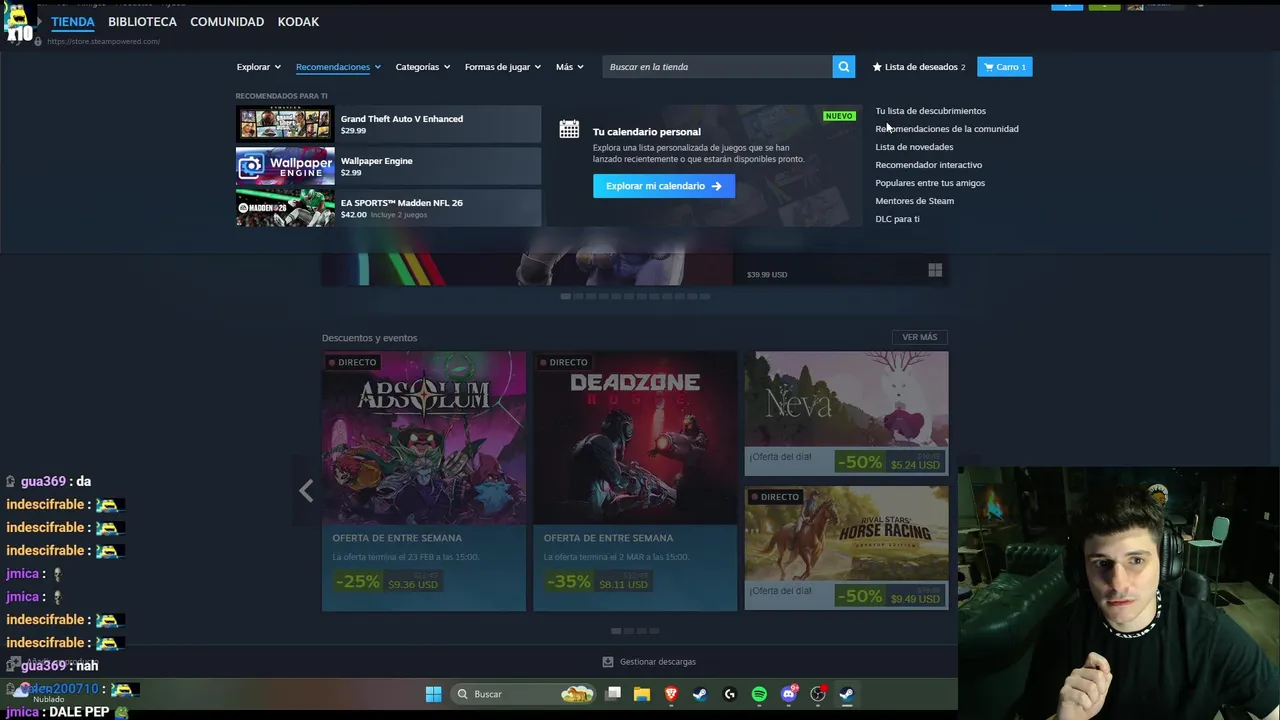Viewport: 1280px width, 720px height.
Task: Collapse the Recomendaciones dropdown
Action: [338, 67]
